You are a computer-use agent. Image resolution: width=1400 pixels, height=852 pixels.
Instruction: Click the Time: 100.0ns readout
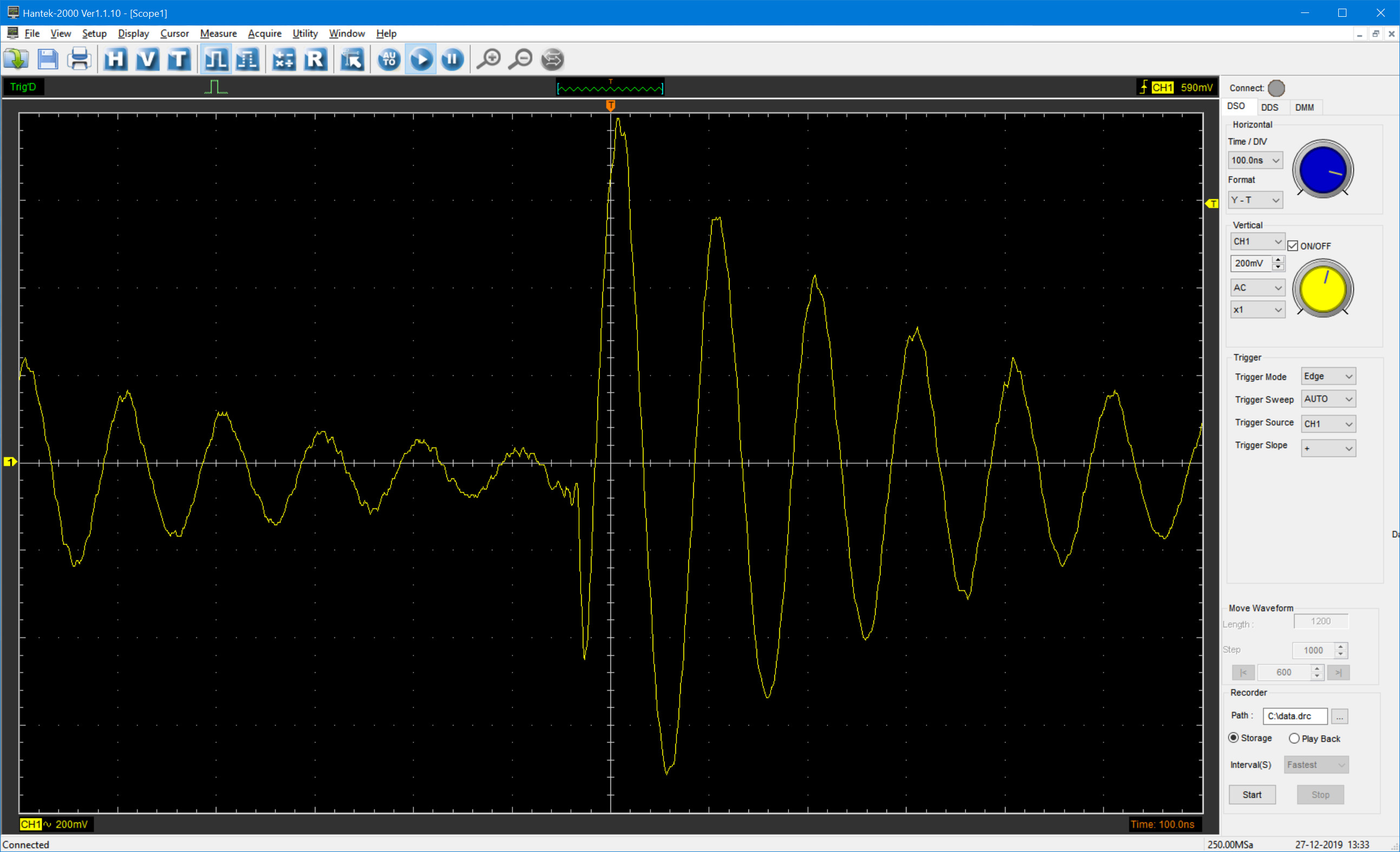tap(1162, 824)
